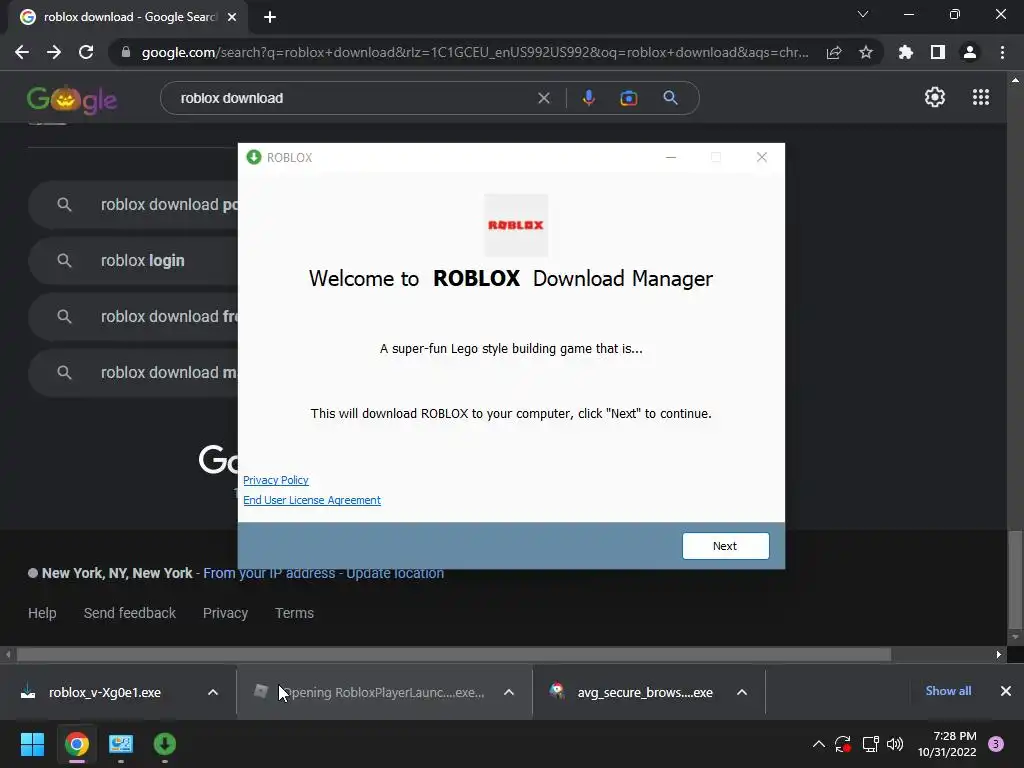Click the horizontal page scrollbar
1024x768 pixels.
454,654
